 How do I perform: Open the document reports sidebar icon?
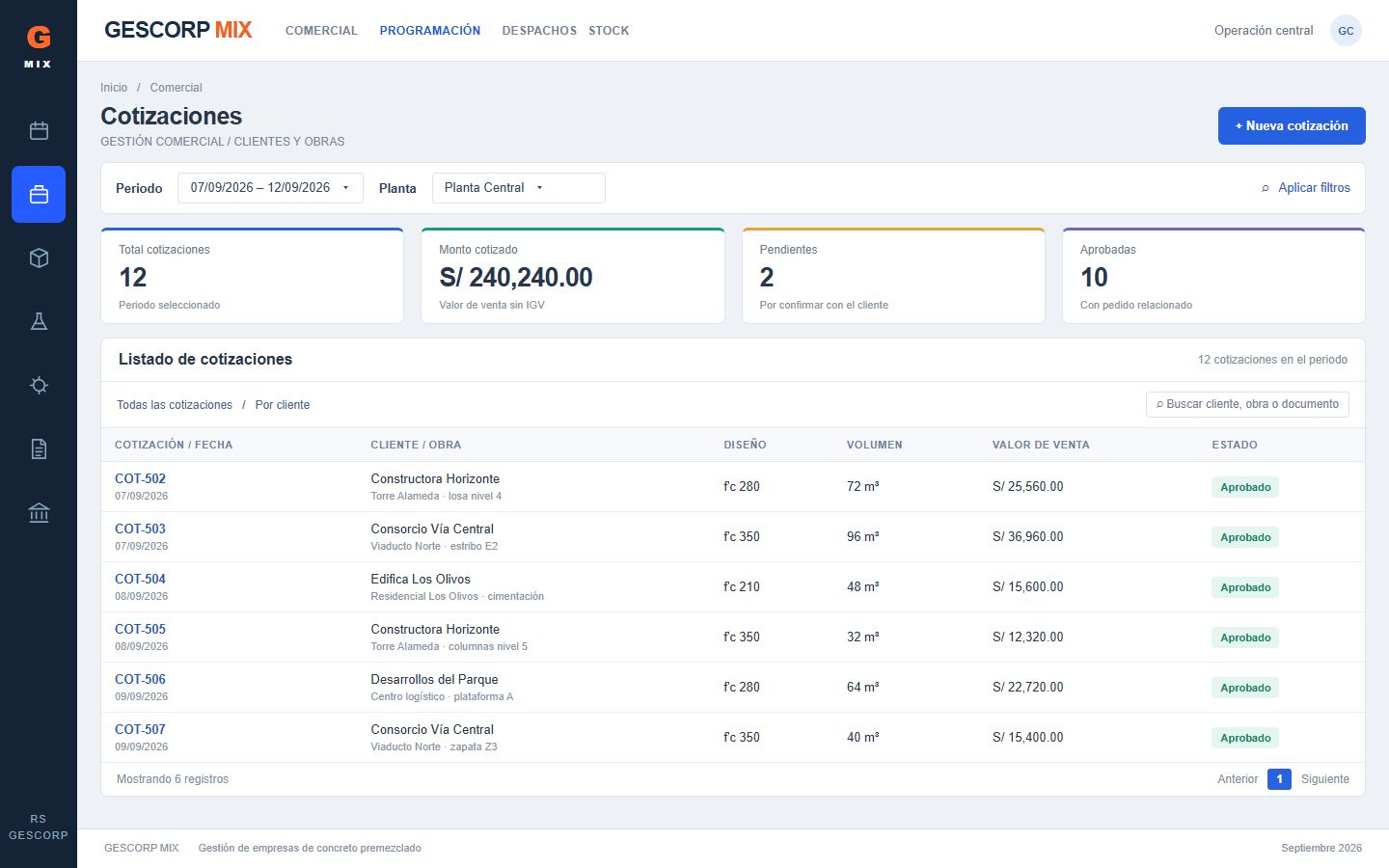click(x=39, y=448)
